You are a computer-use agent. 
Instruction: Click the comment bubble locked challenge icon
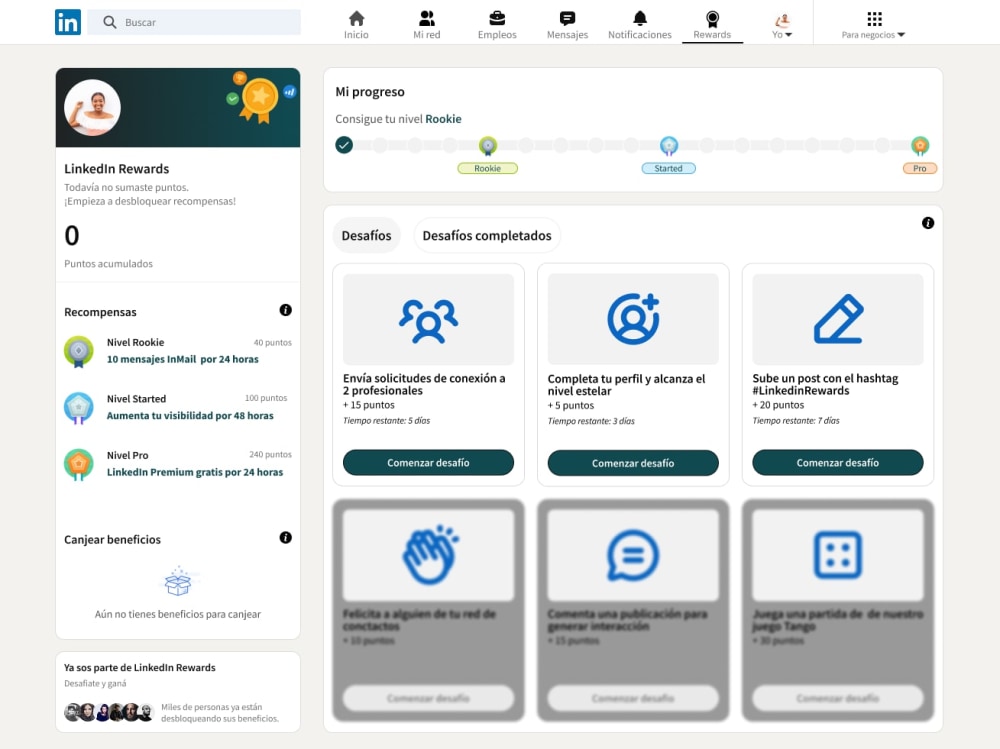coord(633,555)
